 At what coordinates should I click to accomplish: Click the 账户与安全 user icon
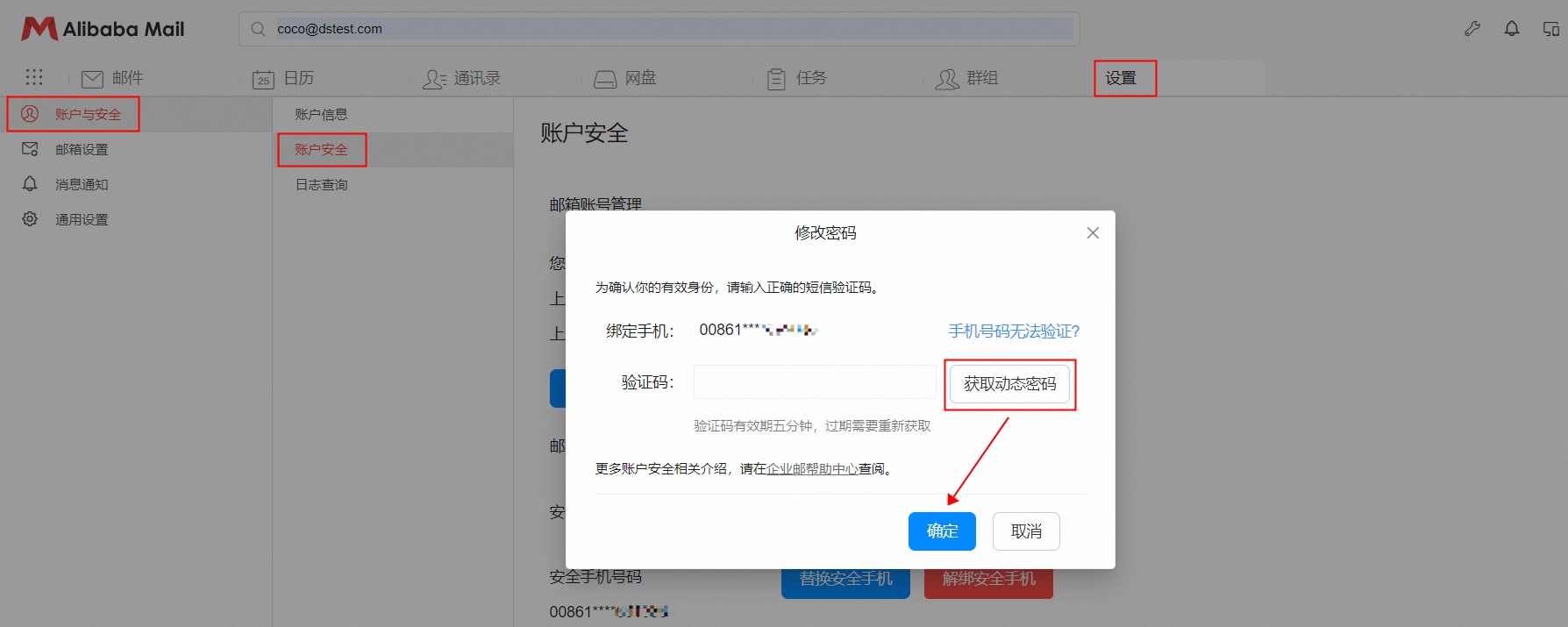pyautogui.click(x=30, y=114)
